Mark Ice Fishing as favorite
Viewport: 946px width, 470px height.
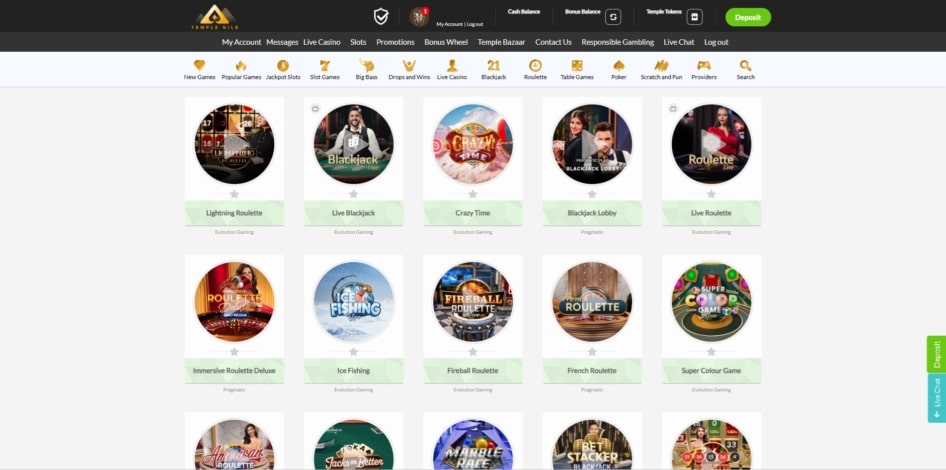[x=353, y=351]
